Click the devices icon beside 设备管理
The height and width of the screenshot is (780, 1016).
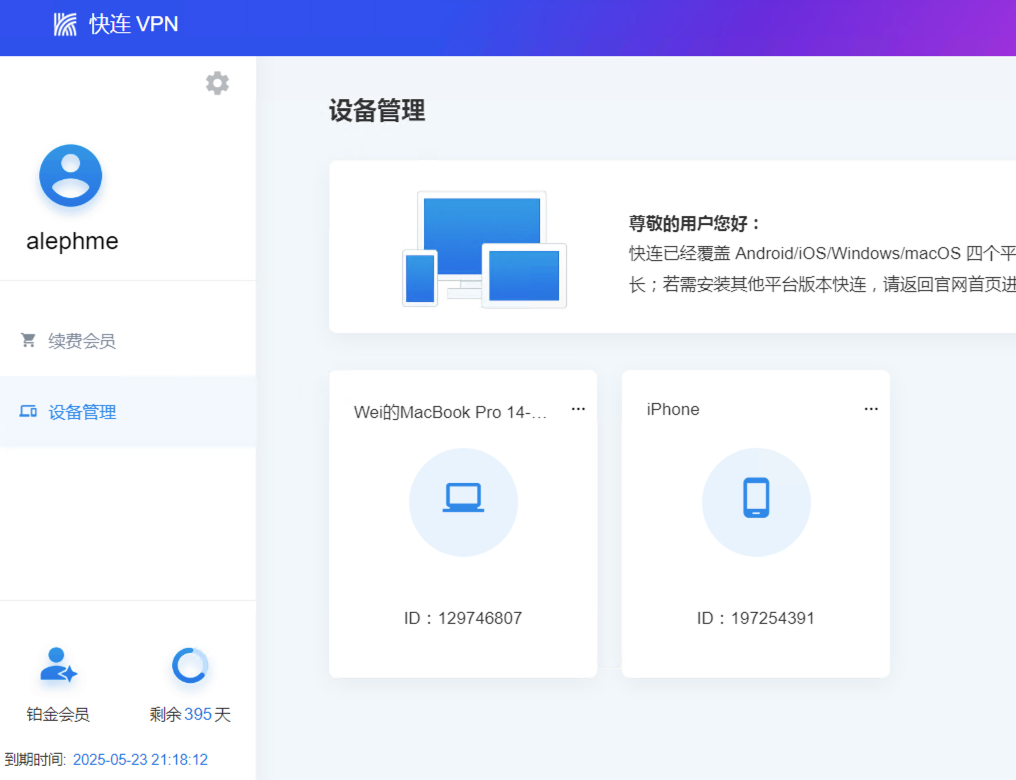point(28,412)
